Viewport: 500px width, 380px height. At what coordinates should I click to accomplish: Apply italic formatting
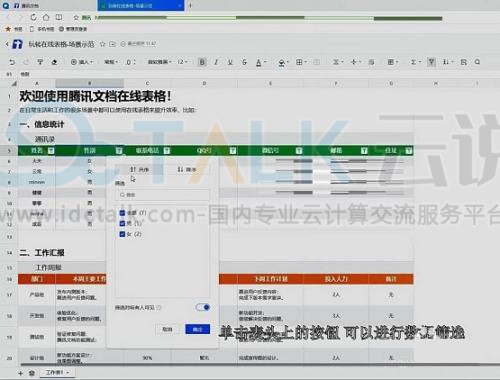coord(216,62)
